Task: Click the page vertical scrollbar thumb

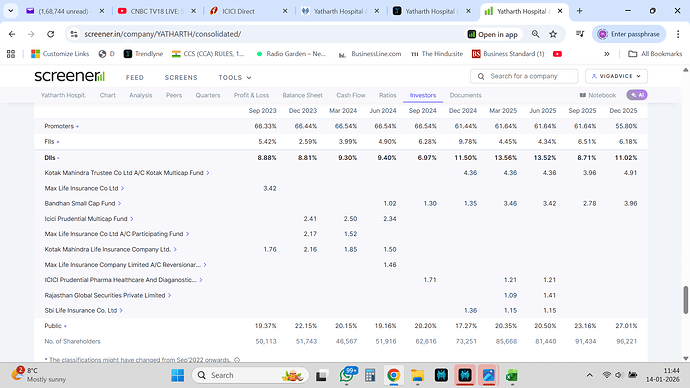Action: 685,300
